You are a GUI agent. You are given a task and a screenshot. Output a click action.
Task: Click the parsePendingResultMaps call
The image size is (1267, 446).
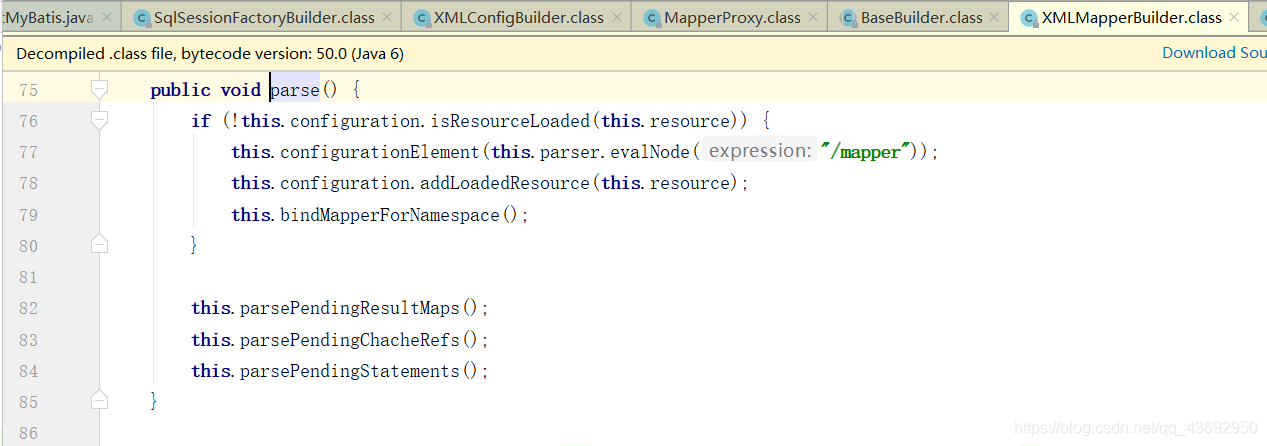pos(350,309)
